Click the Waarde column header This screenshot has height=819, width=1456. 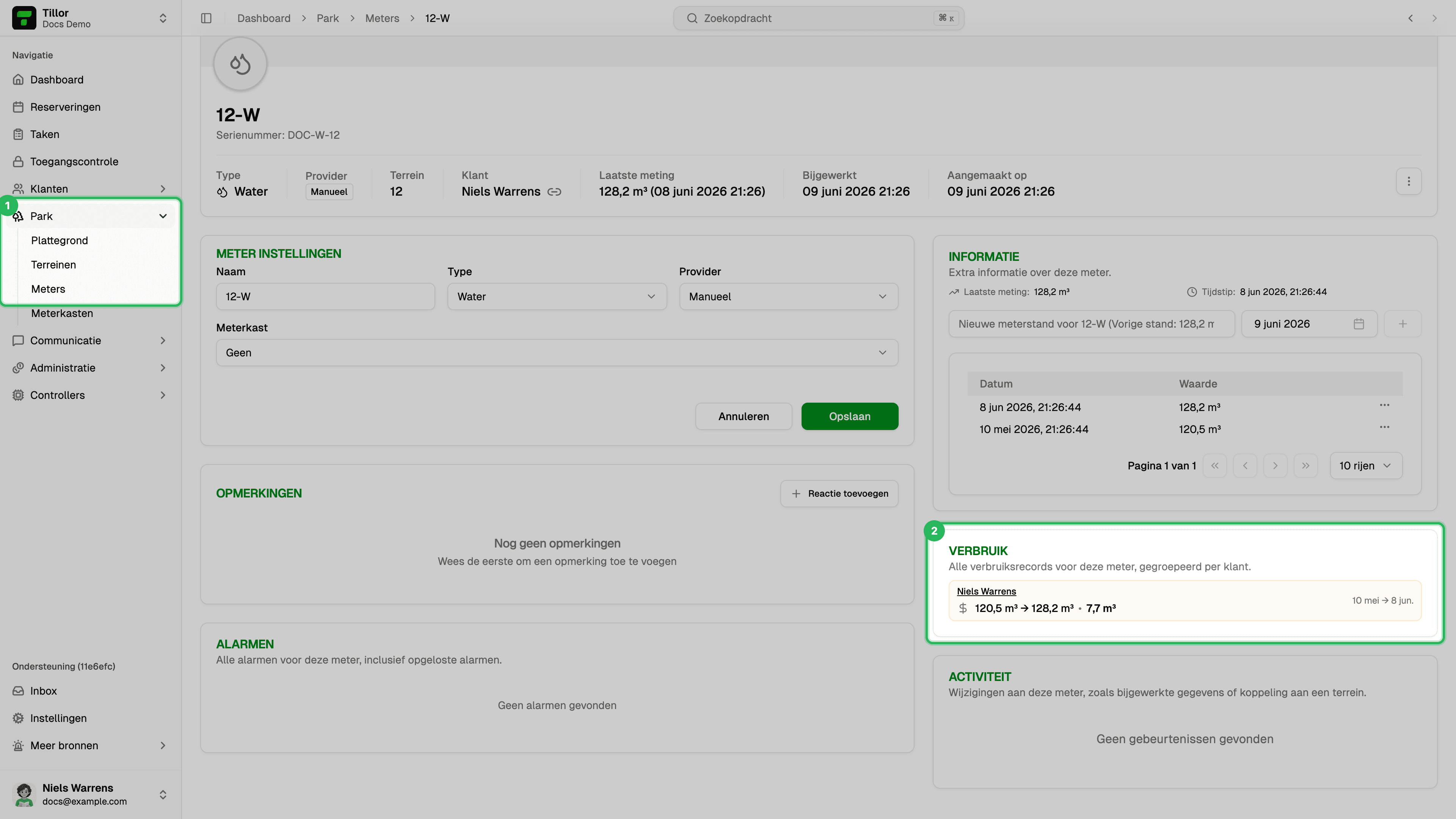[x=1198, y=384]
